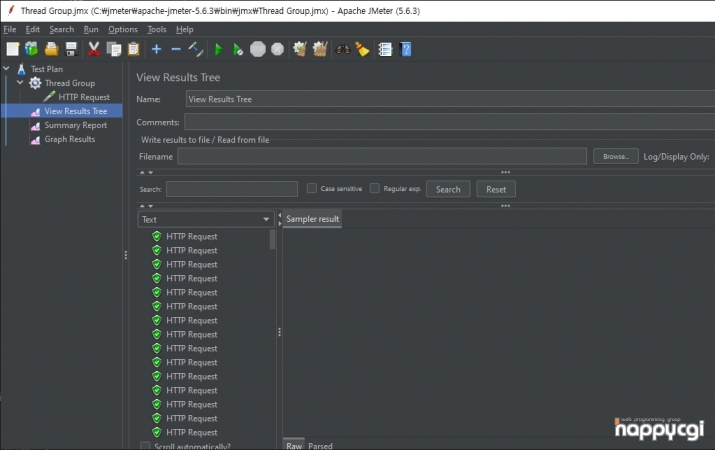715x450 pixels.
Task: Collapse the Thread Group tree node
Action: pos(20,83)
